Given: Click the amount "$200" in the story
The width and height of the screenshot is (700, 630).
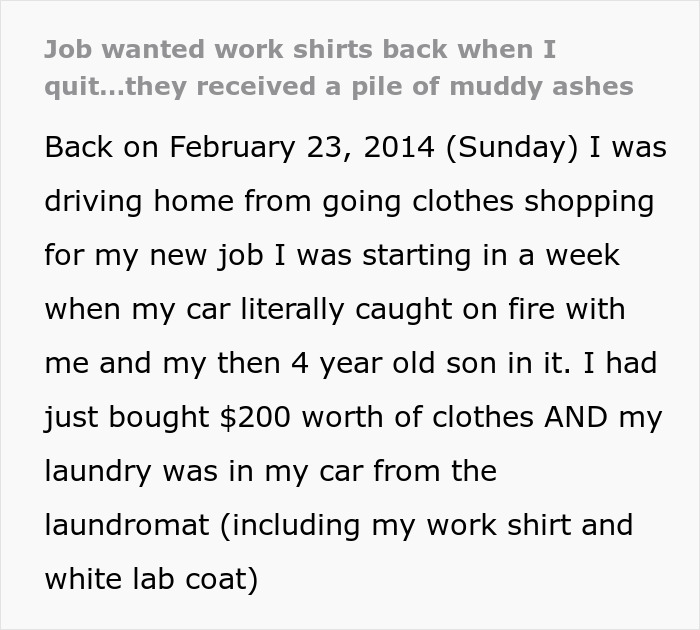Looking at the screenshot, I should (255, 417).
